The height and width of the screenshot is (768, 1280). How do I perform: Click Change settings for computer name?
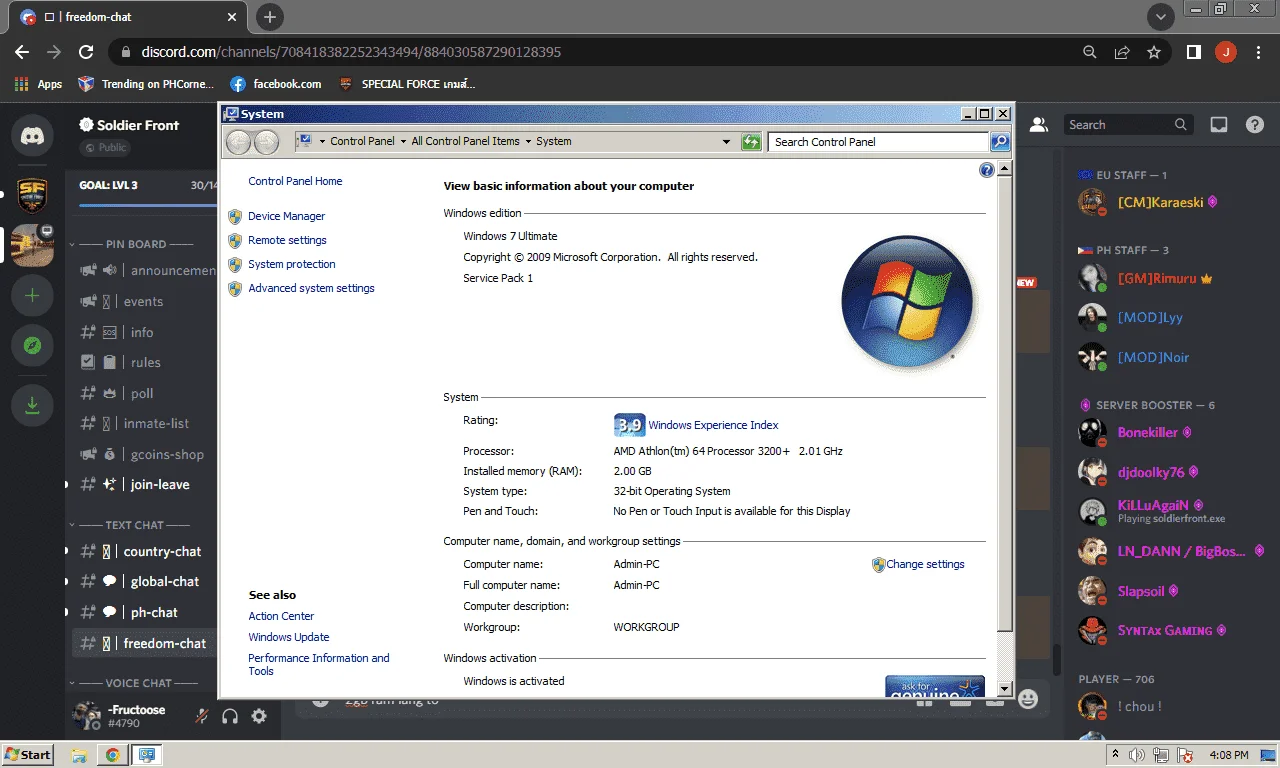click(925, 564)
